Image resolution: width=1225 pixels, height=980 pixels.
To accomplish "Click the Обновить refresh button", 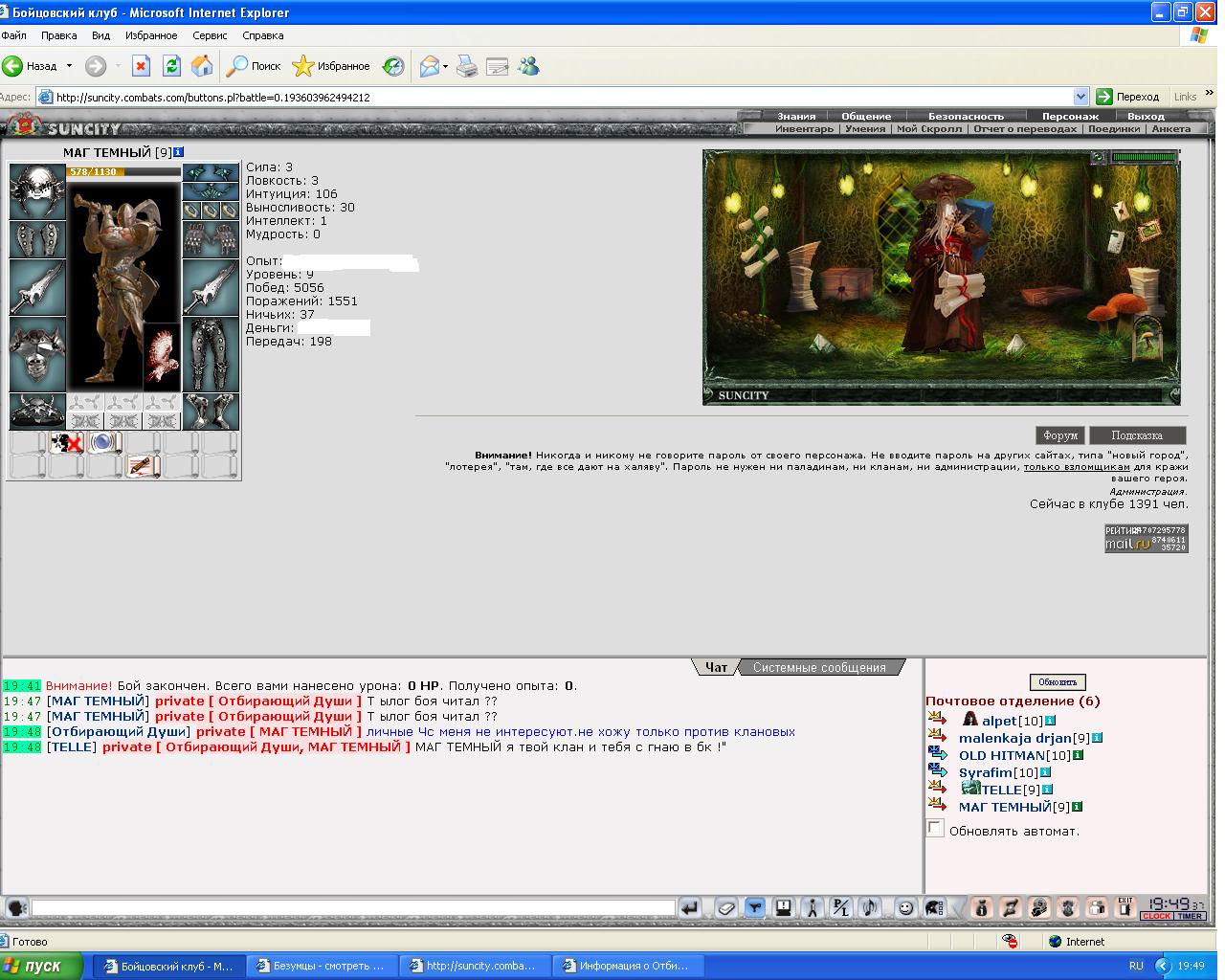I will (1058, 682).
